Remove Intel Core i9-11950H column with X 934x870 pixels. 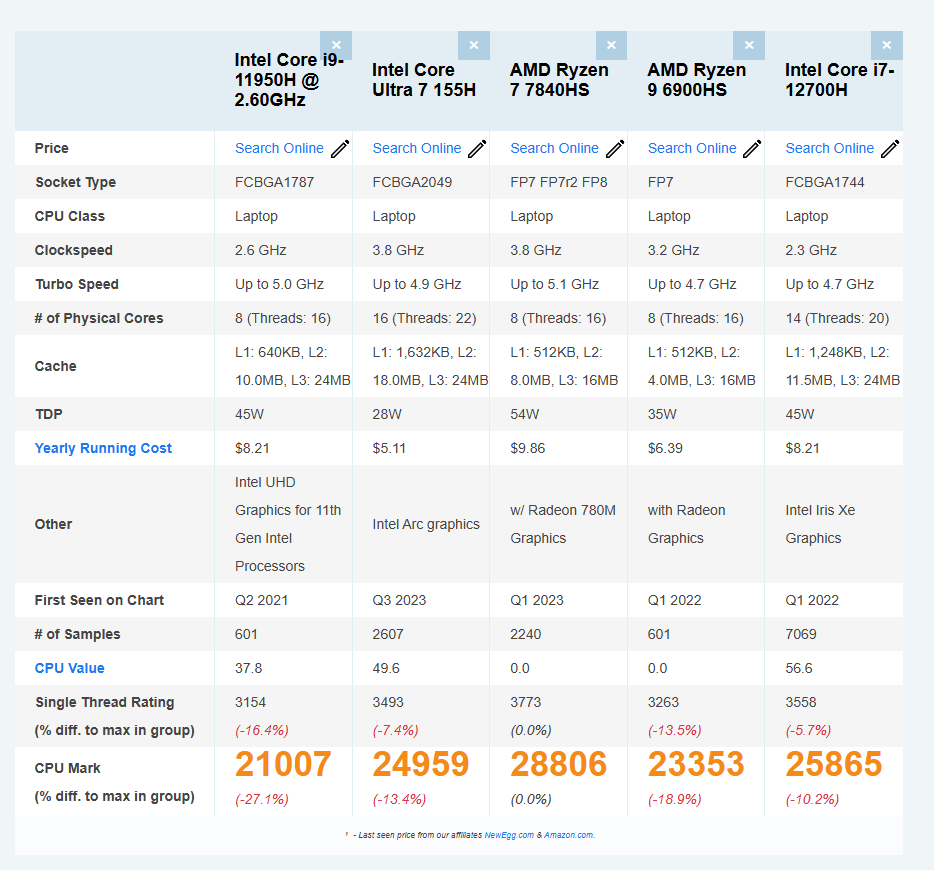point(336,45)
